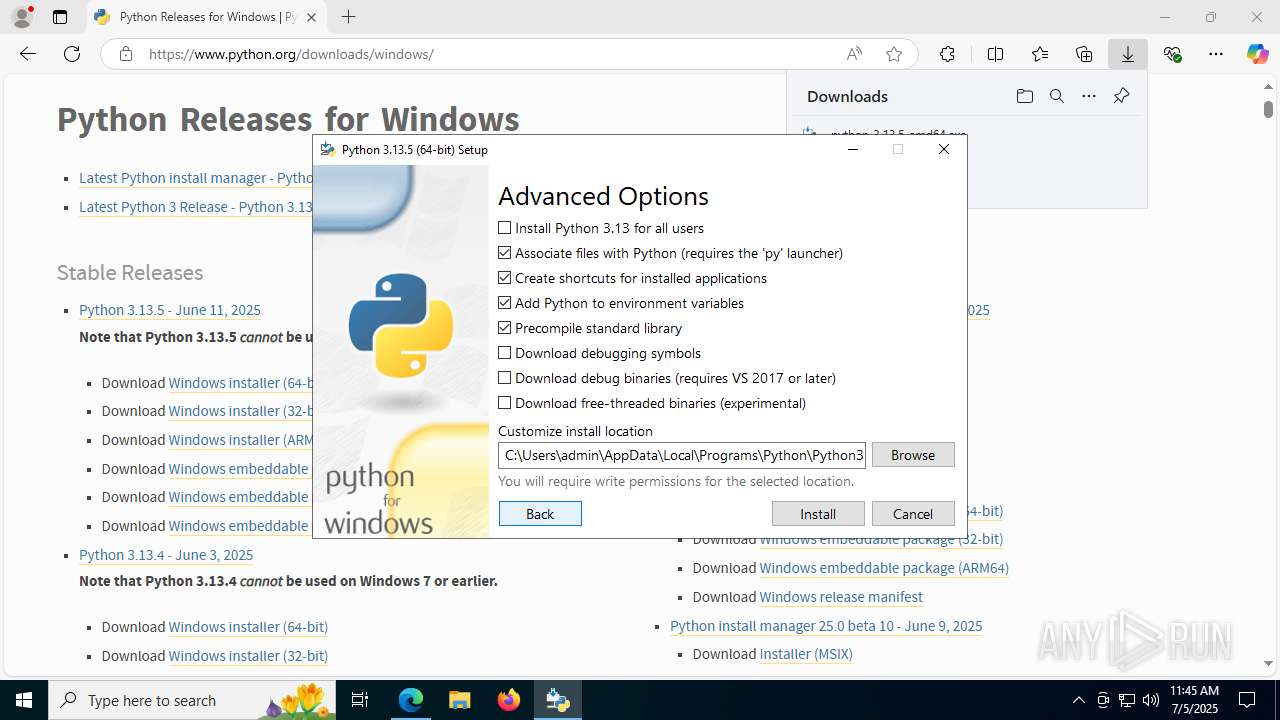Image resolution: width=1280 pixels, height=720 pixels.
Task: Click the Edge browser back arrow
Action: coord(28,54)
